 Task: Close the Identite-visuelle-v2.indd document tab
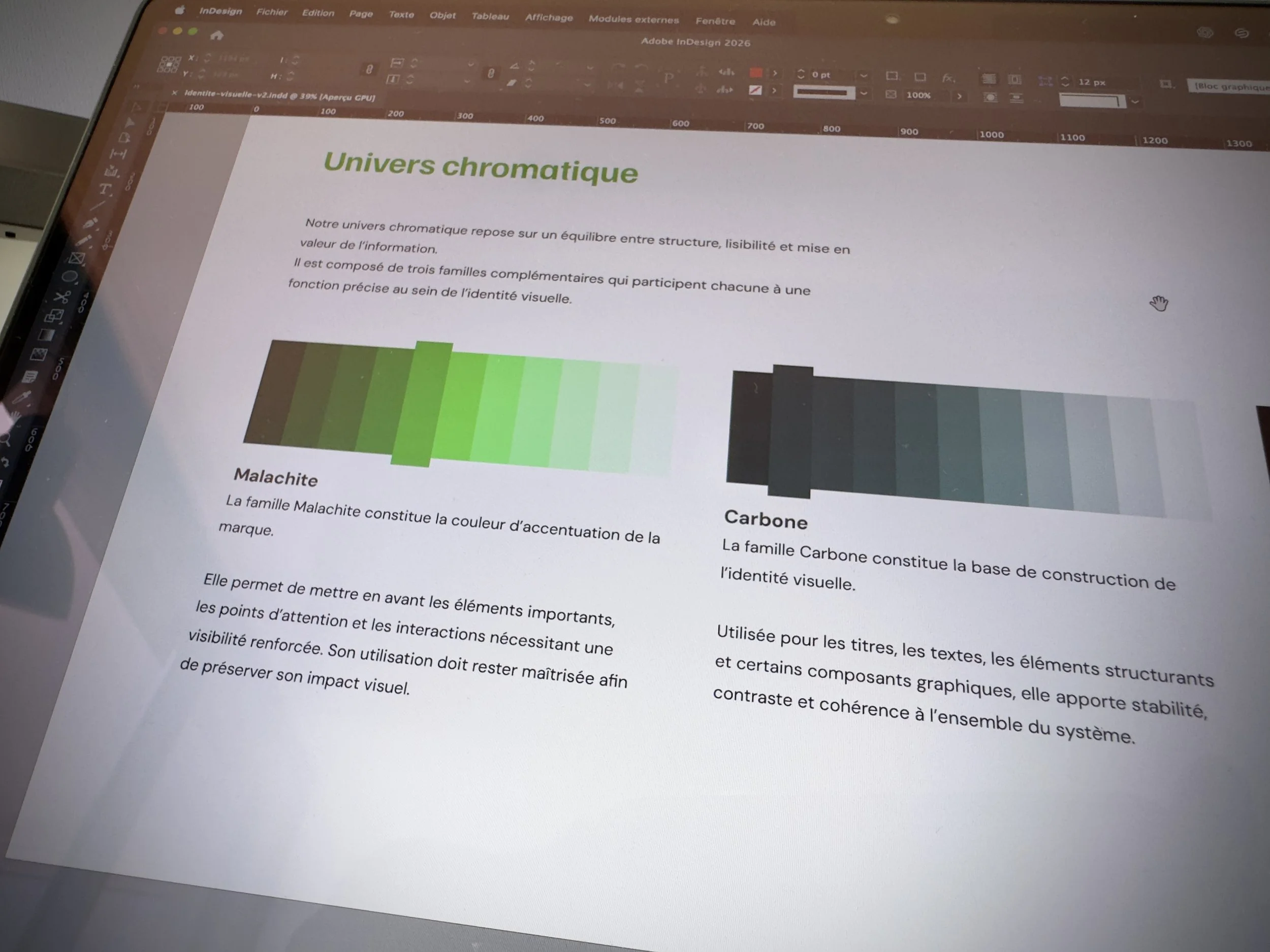point(175,92)
